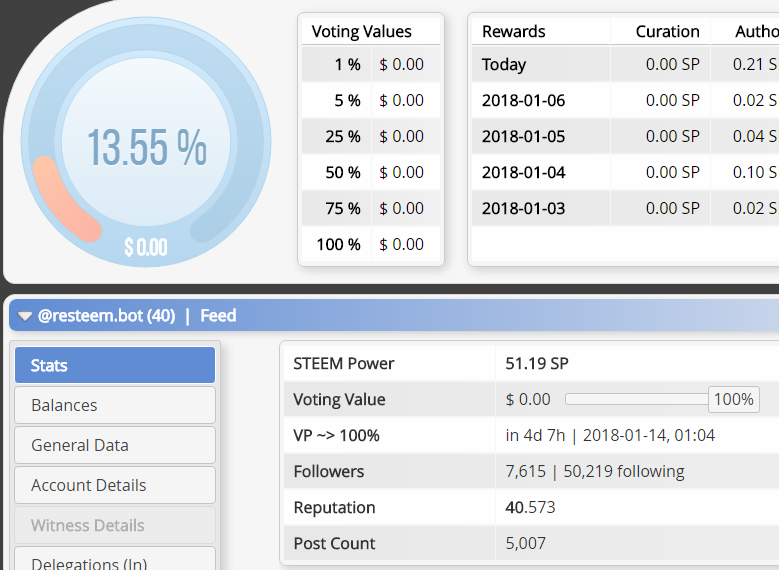Click the @resteem.bot (40) account name
This screenshot has height=570, width=779.
[x=106, y=316]
